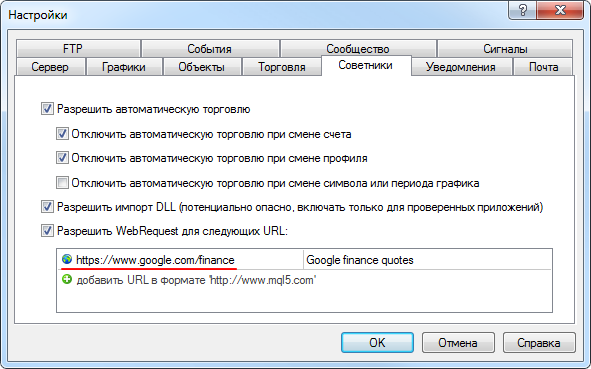
Task: Click the question mark help button in title bar
Action: point(522,10)
